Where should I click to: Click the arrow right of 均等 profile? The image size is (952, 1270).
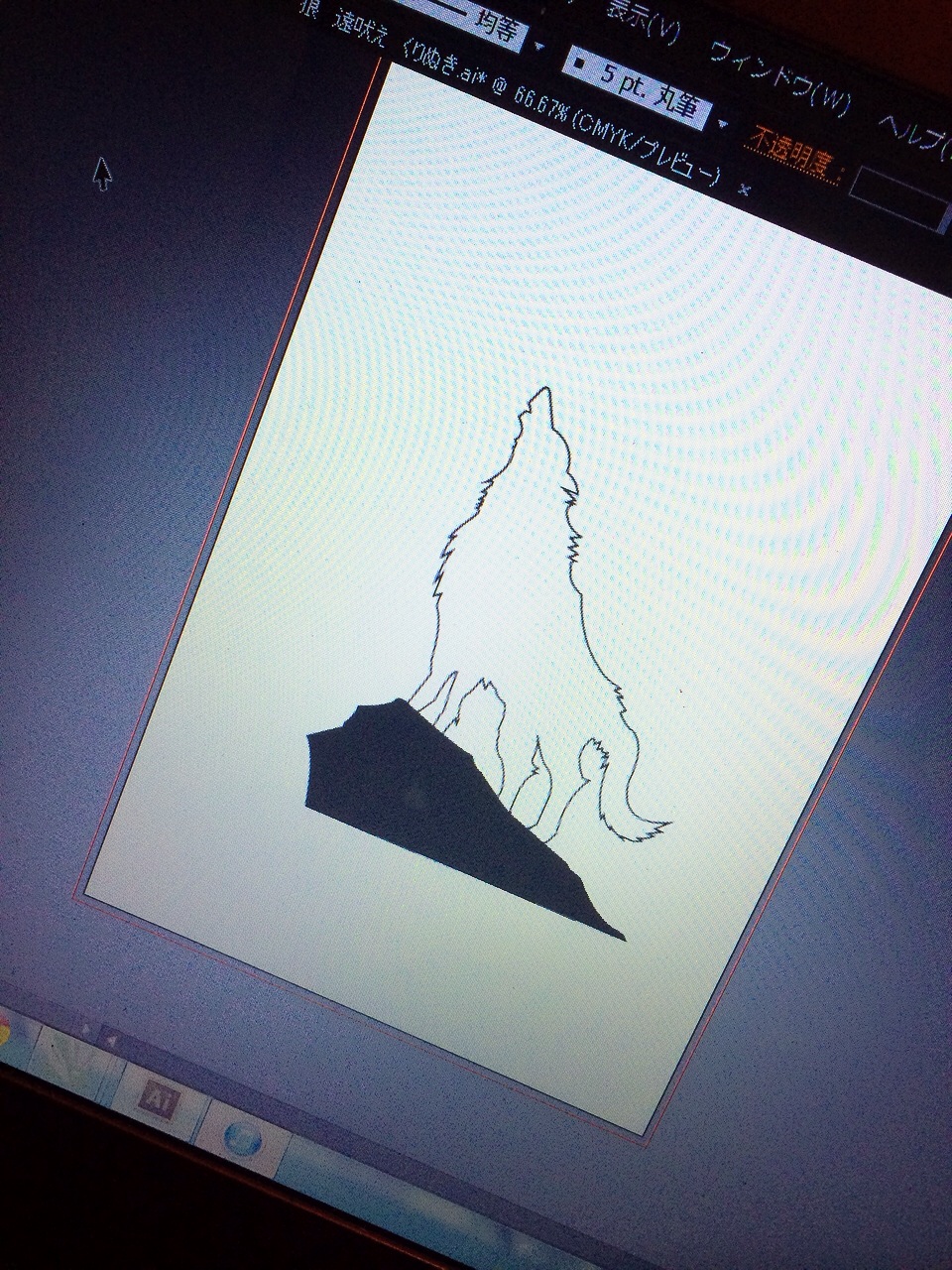[x=538, y=45]
